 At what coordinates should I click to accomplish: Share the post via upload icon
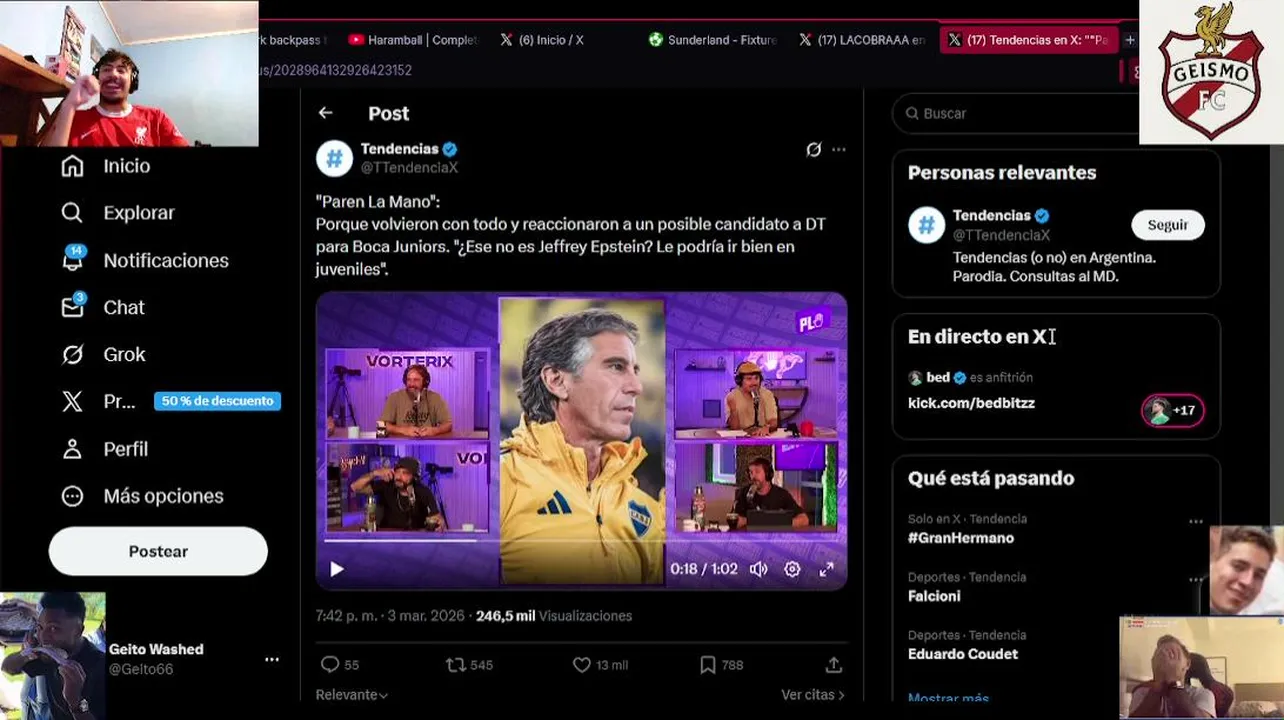tap(834, 664)
